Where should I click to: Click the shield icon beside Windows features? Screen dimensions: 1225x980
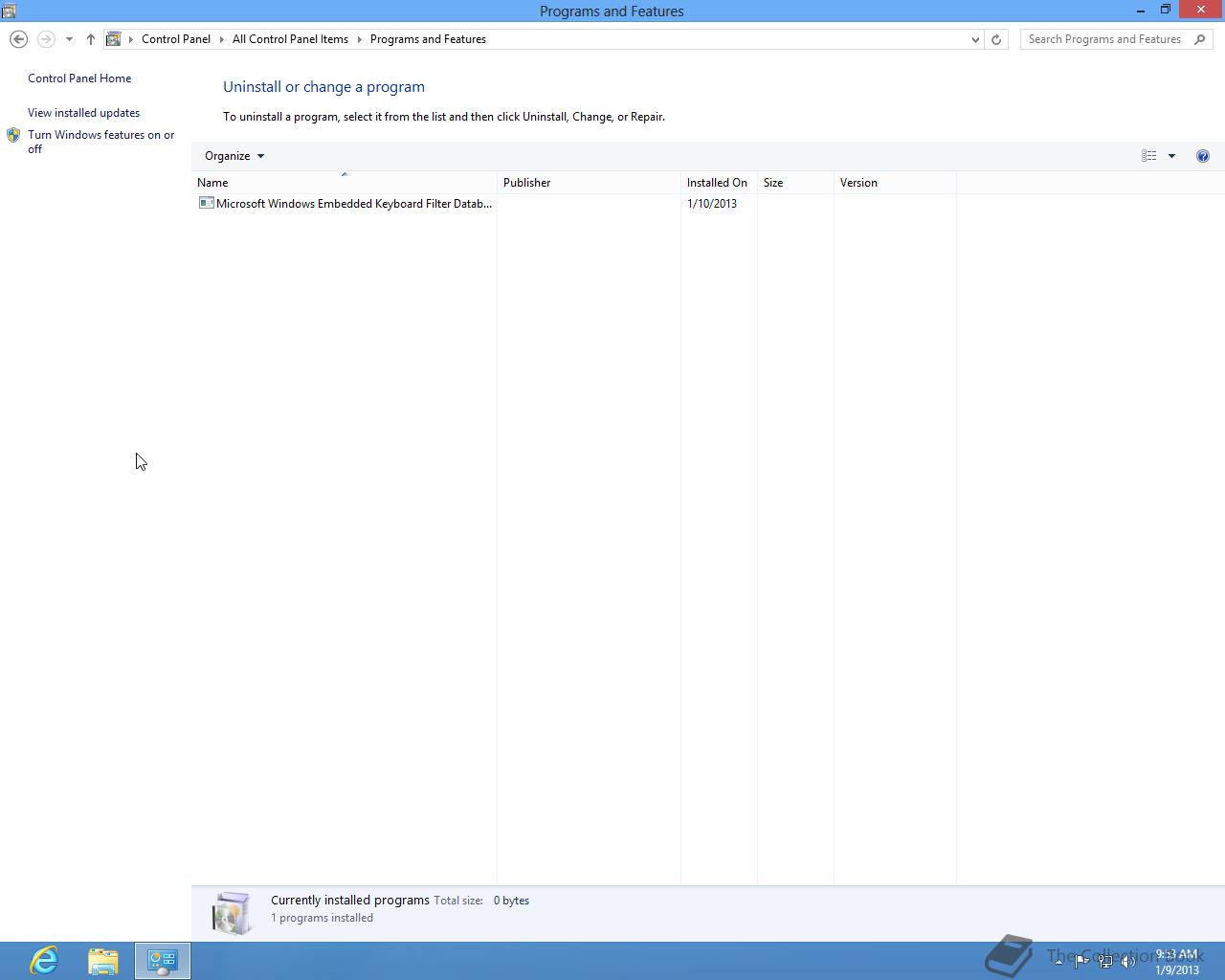pyautogui.click(x=13, y=136)
